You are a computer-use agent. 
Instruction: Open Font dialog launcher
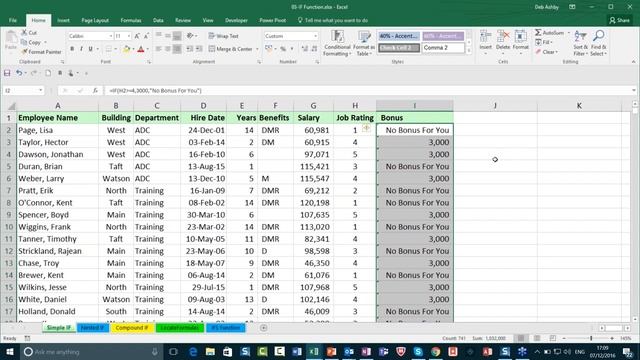[149, 62]
